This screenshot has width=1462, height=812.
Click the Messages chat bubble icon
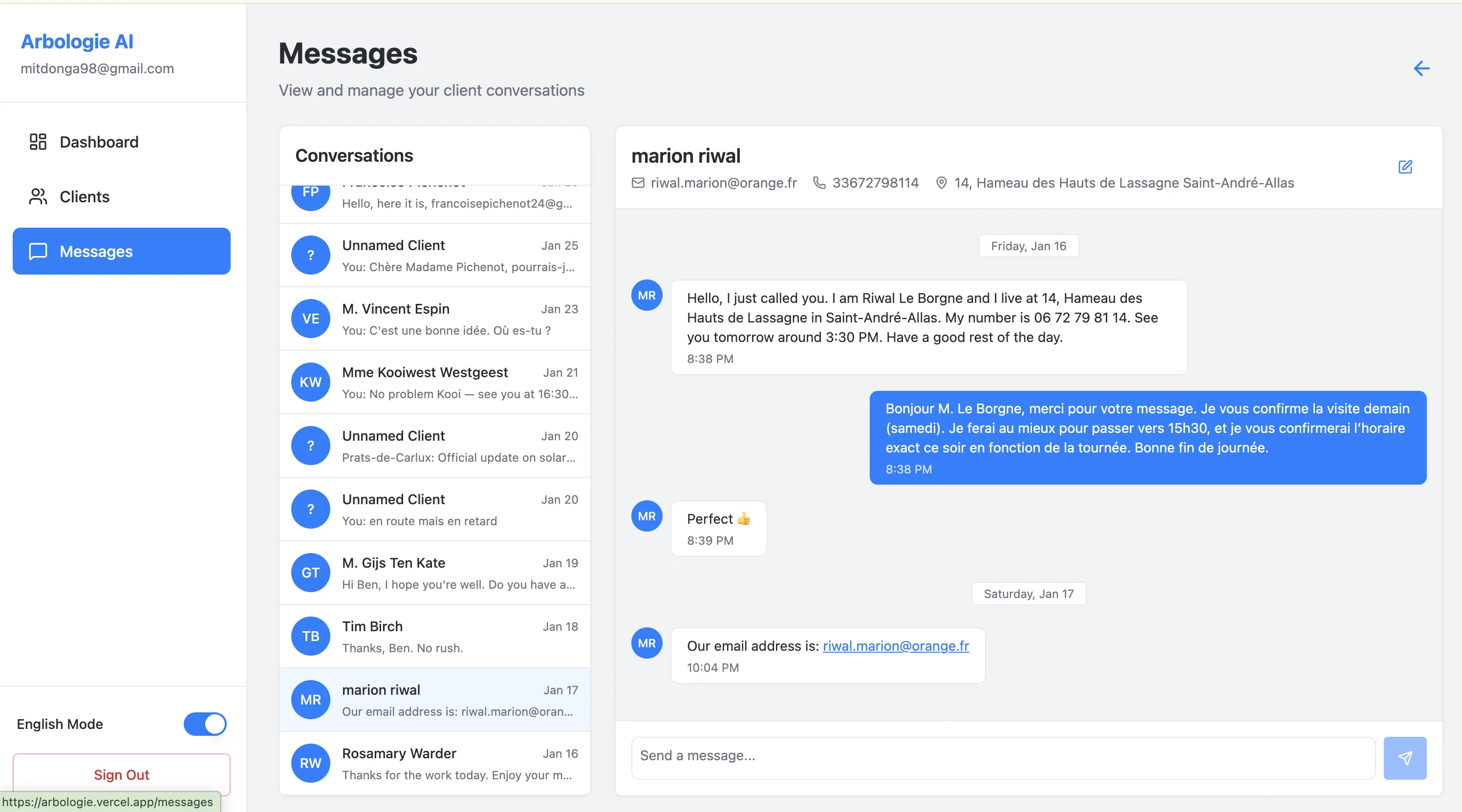tap(38, 252)
